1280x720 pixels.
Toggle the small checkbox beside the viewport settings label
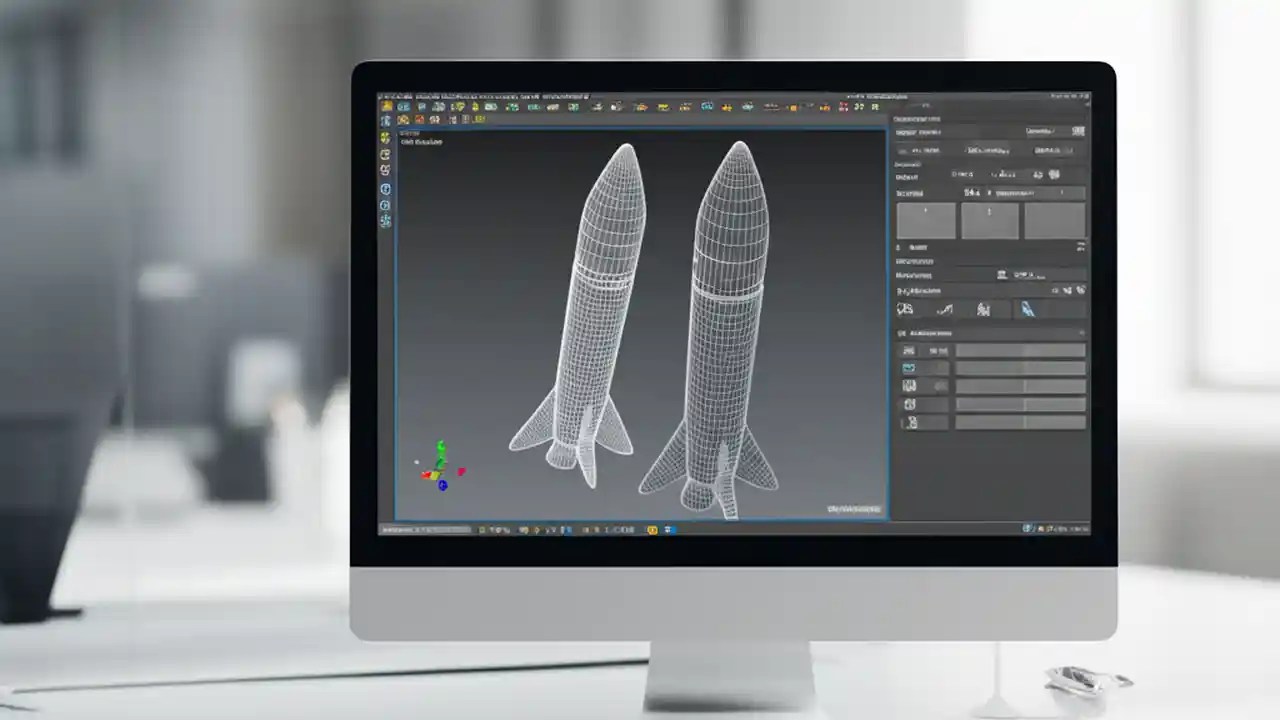[901, 150]
